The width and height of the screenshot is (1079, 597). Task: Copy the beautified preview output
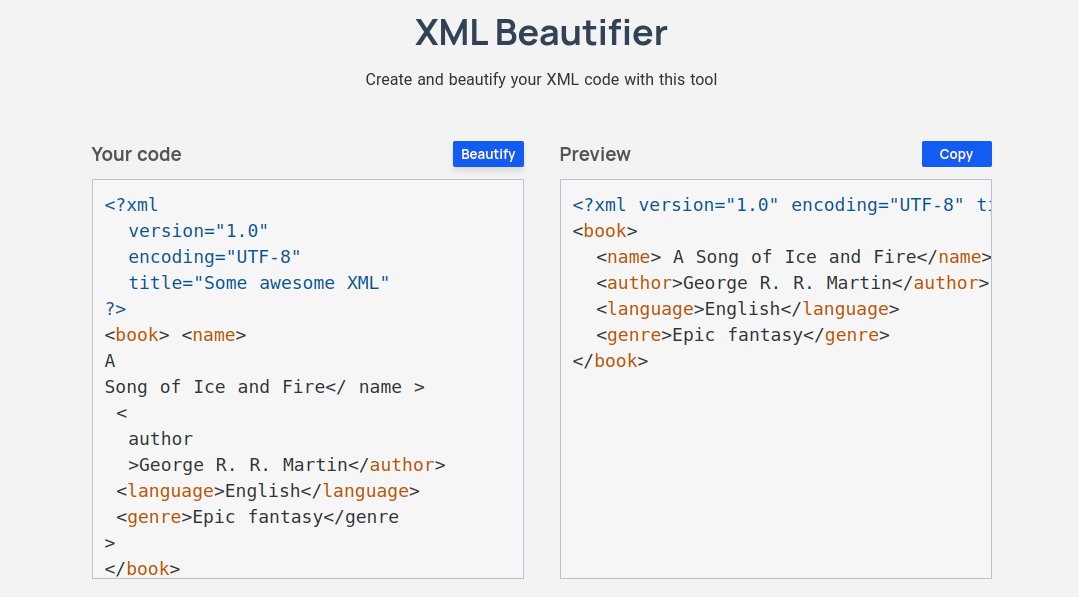[x=956, y=154]
